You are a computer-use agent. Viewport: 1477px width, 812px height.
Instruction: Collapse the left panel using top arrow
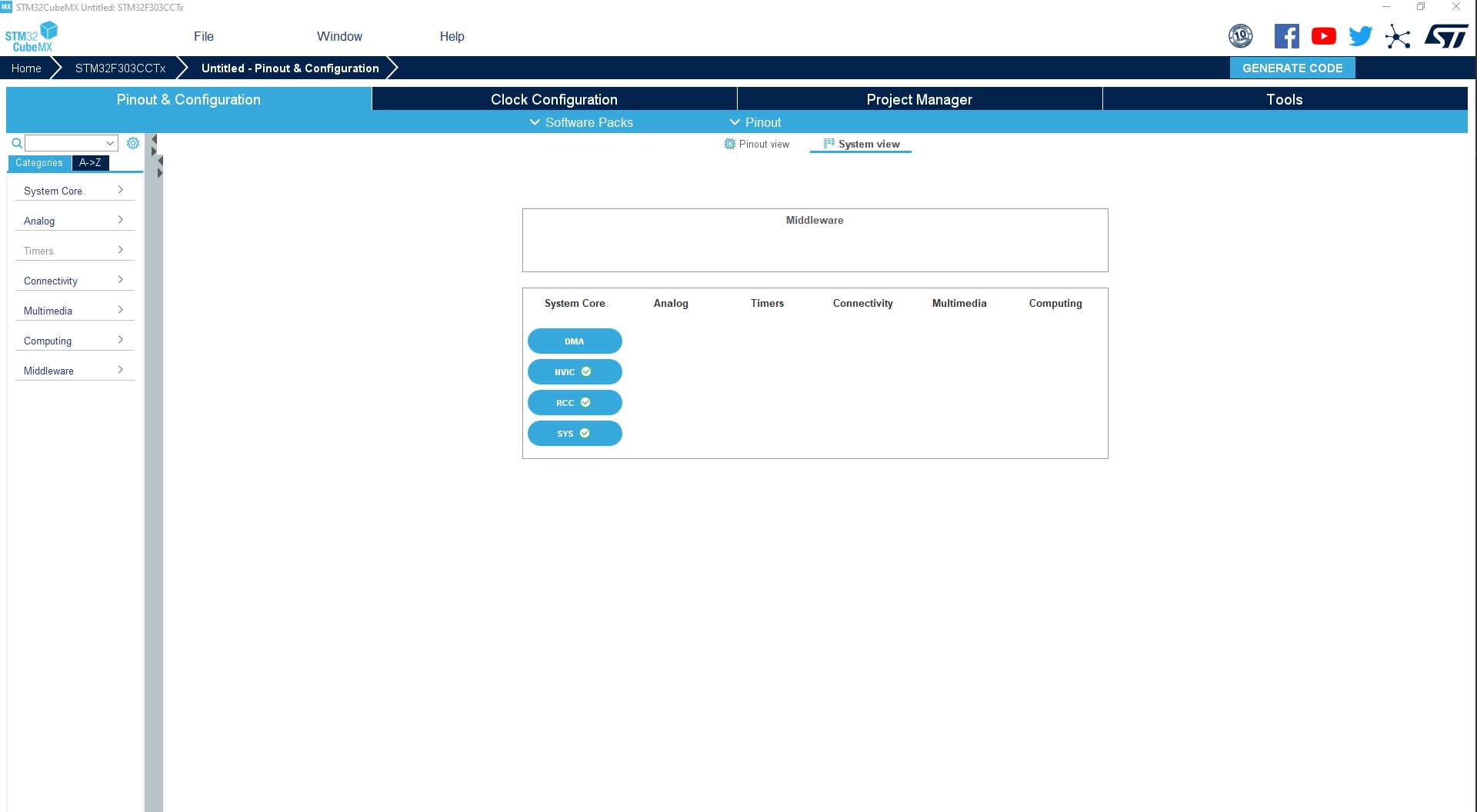click(154, 139)
